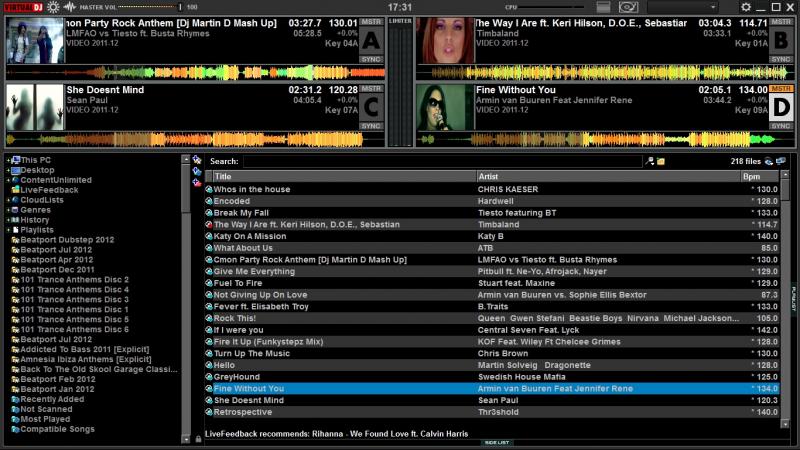Select the track Katy On A Mission
This screenshot has width=800, height=450.
[492, 236]
